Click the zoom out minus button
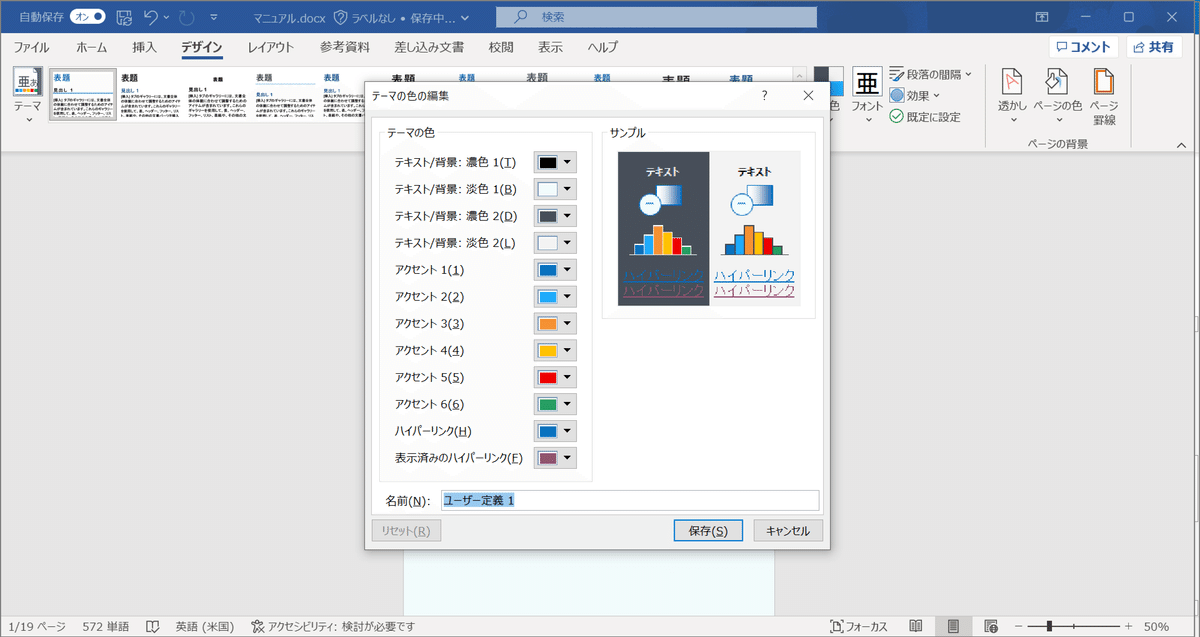Viewport: 1200px width, 637px height. [1020, 626]
